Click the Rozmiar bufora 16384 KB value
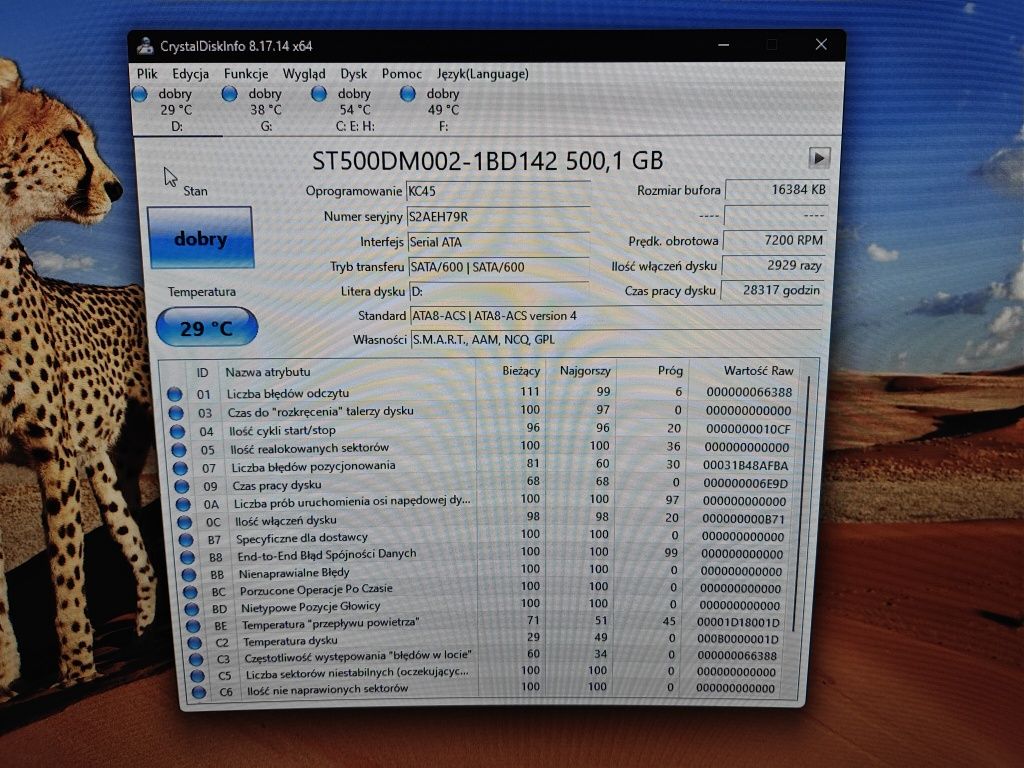 coord(777,189)
